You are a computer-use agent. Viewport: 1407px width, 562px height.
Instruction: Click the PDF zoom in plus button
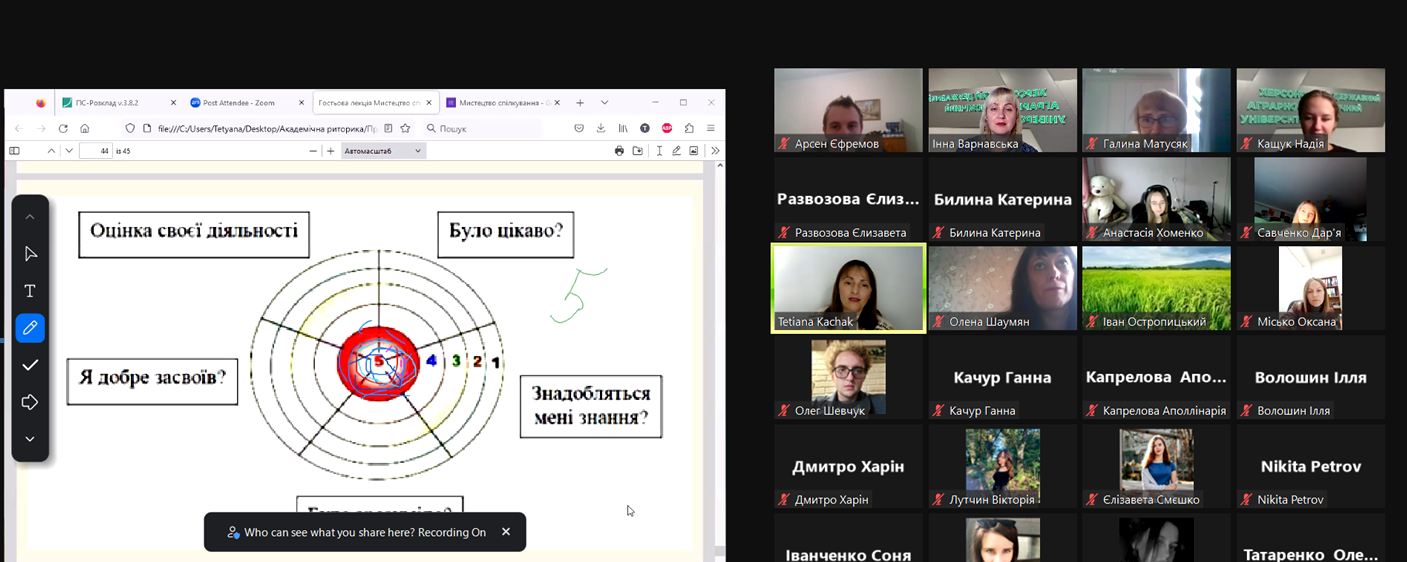pyautogui.click(x=331, y=151)
